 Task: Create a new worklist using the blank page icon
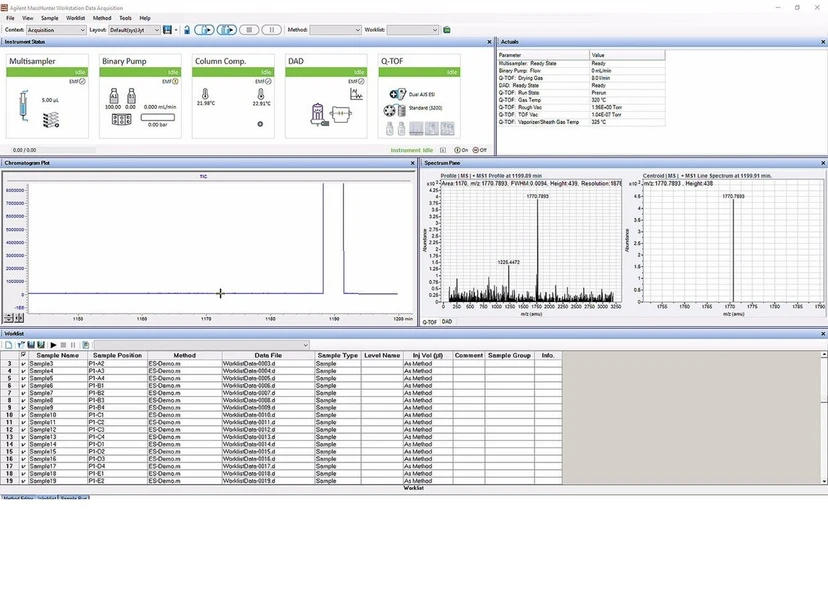tap(9, 345)
